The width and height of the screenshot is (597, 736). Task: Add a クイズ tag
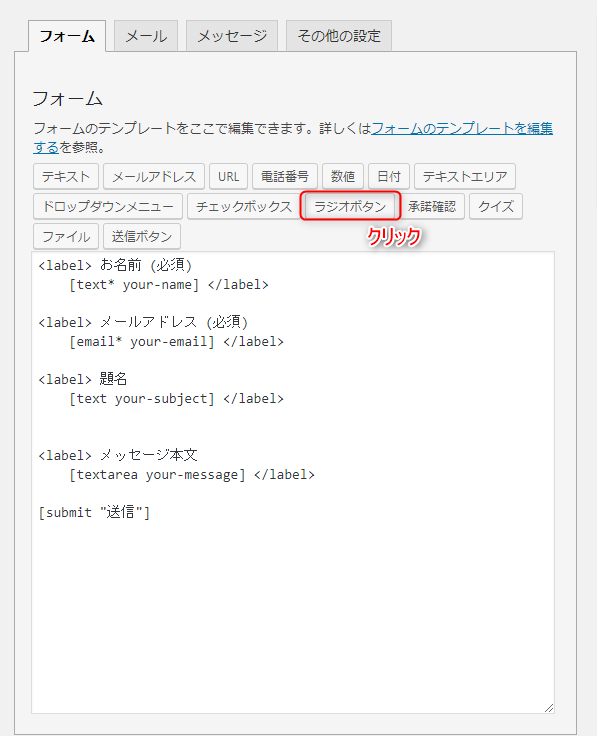tap(496, 207)
